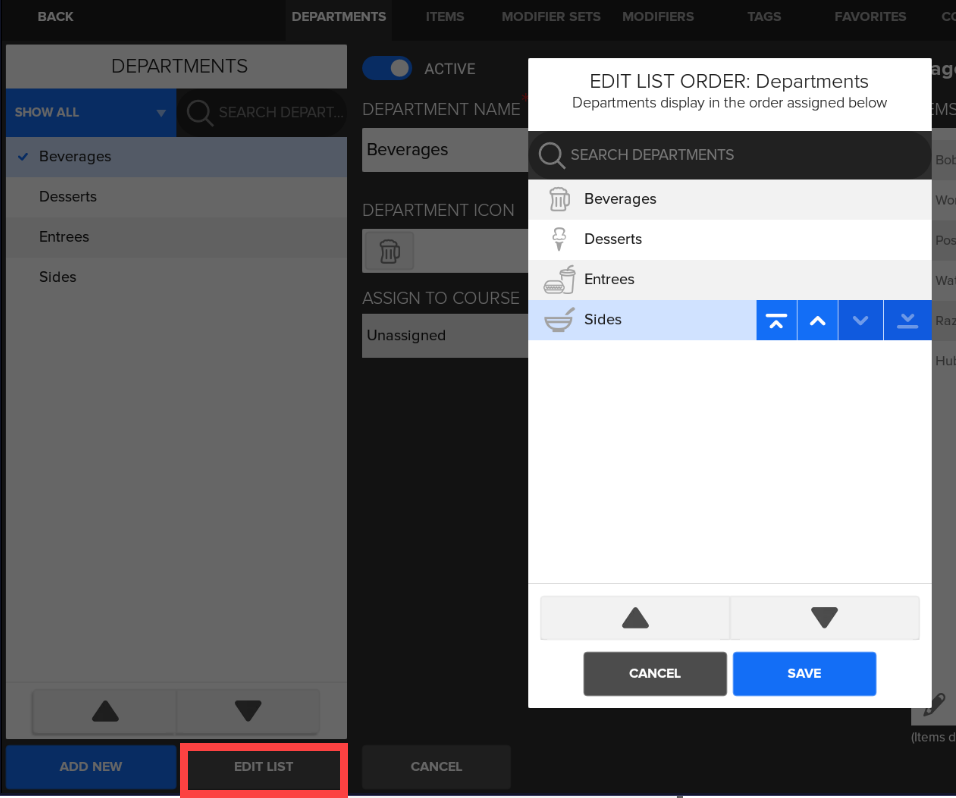
Task: Click the Beverages mug icon in dialog
Action: click(560, 199)
